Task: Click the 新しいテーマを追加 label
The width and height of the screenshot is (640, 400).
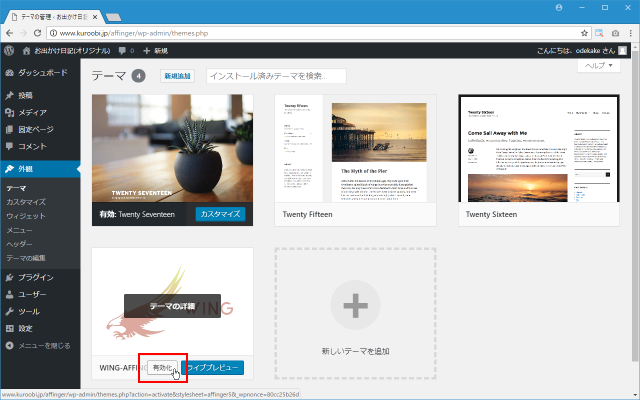Action: [x=355, y=351]
